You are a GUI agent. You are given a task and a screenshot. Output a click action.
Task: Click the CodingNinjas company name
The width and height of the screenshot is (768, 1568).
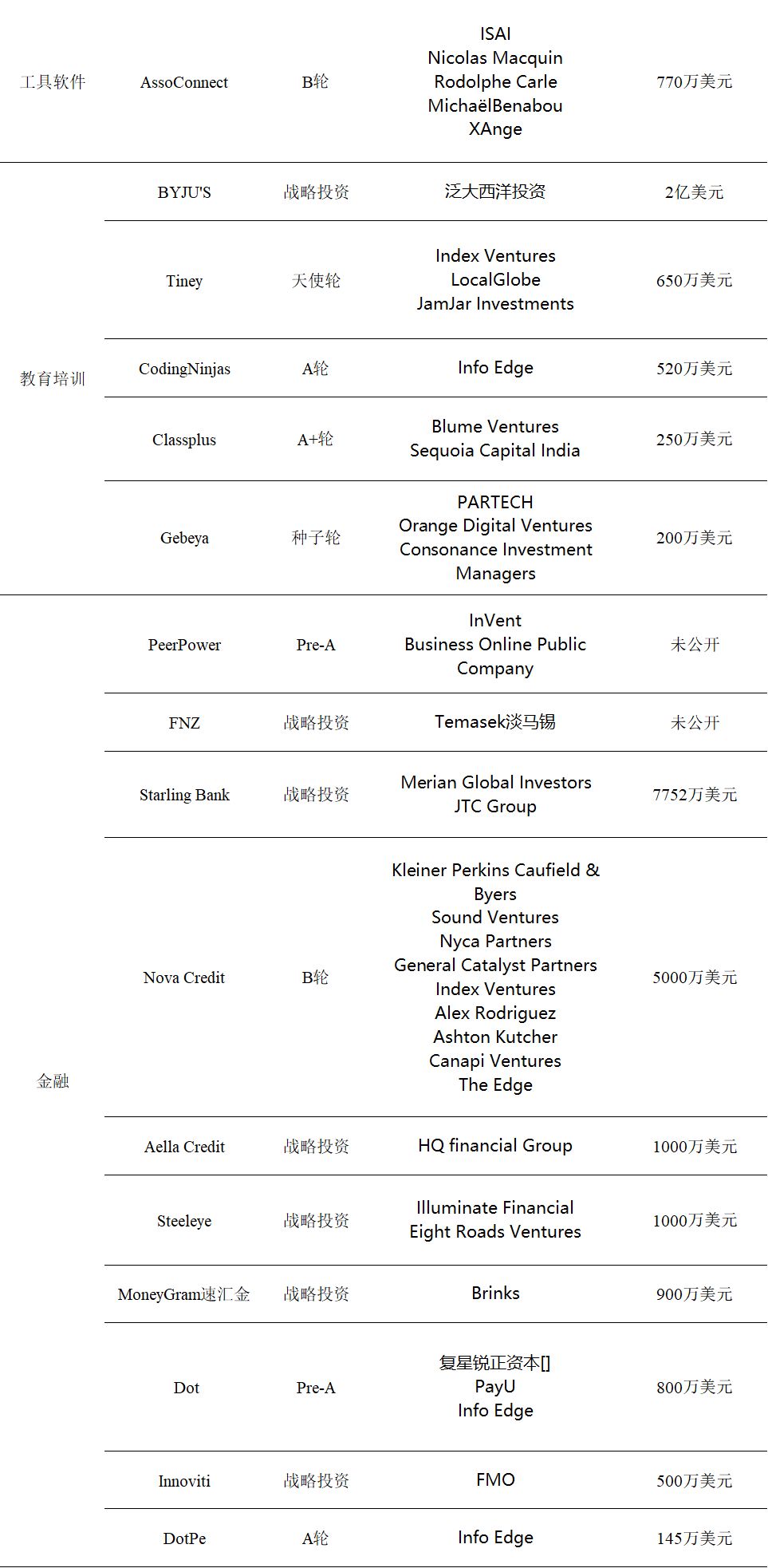(184, 369)
